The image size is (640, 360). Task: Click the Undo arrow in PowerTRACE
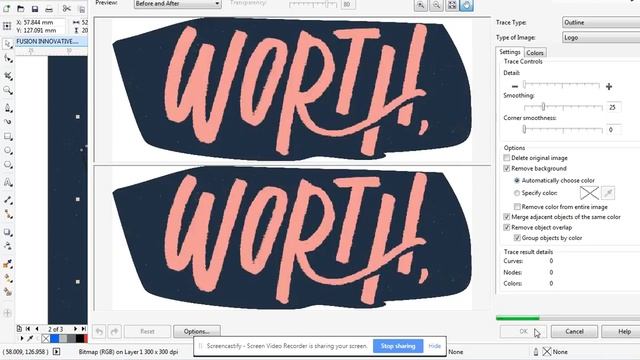click(99, 331)
